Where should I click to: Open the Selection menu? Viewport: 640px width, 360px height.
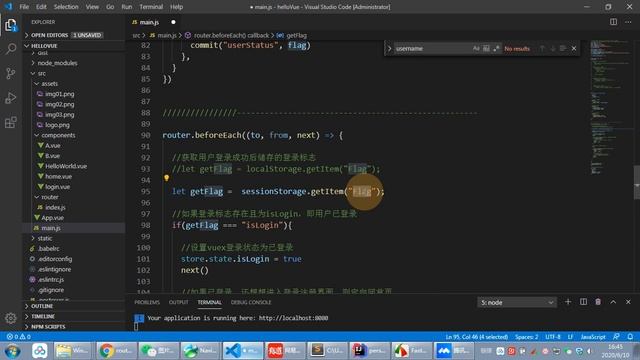click(66, 7)
